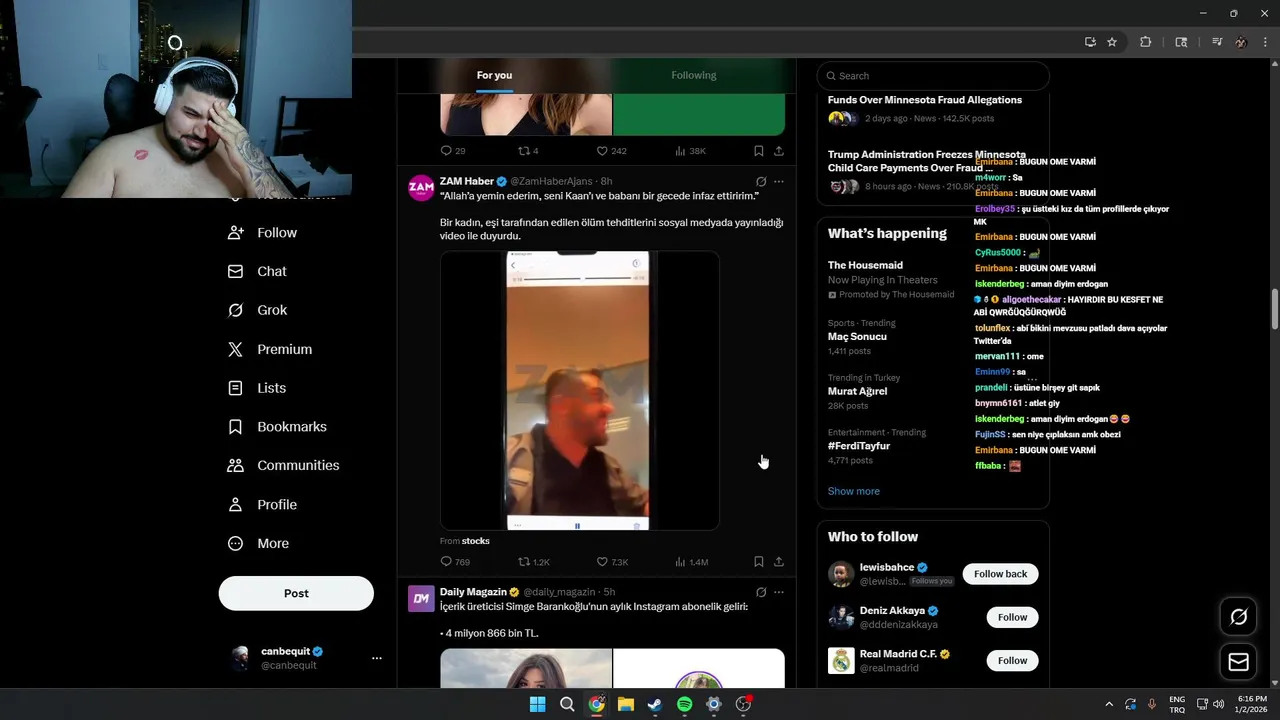Expand Show more under What's happening
Screen dimensions: 1280x720
(854, 491)
